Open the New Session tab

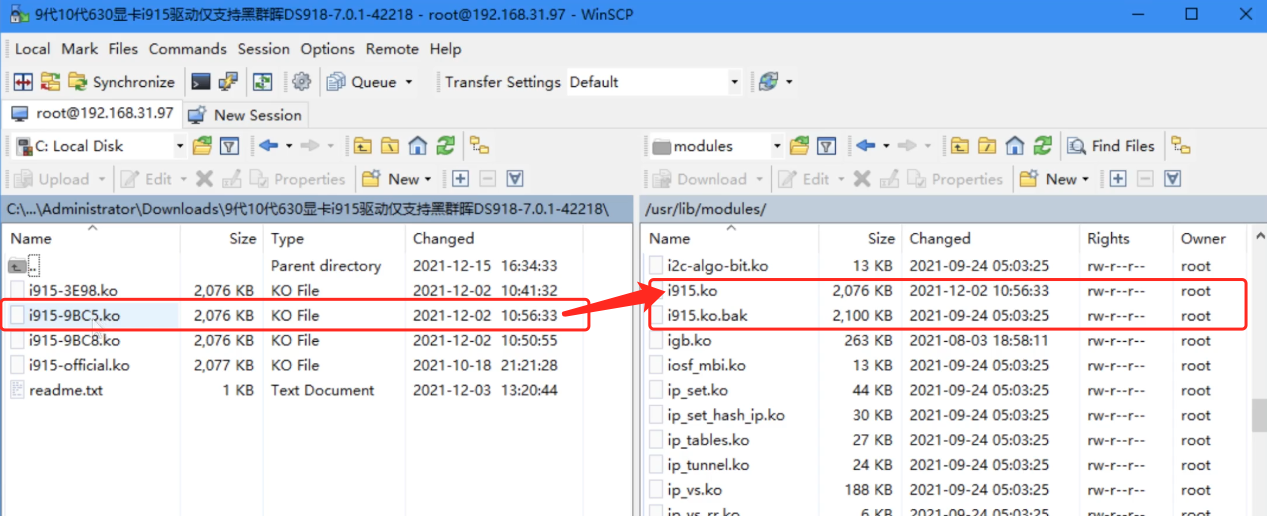tap(245, 115)
